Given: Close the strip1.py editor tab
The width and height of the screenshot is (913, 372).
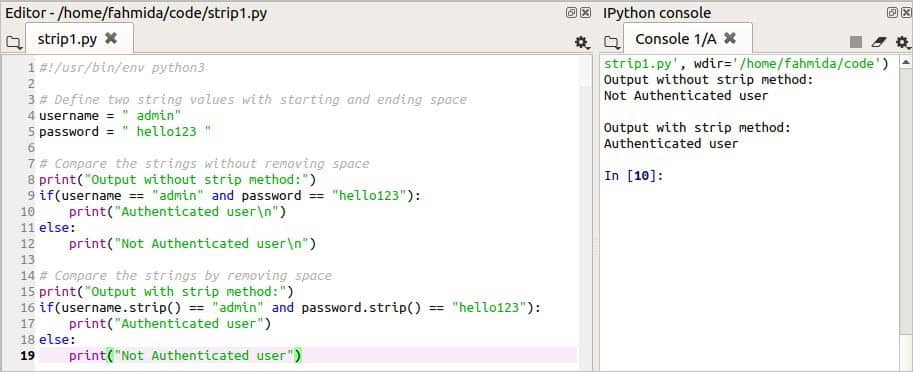Looking at the screenshot, I should 111,38.
